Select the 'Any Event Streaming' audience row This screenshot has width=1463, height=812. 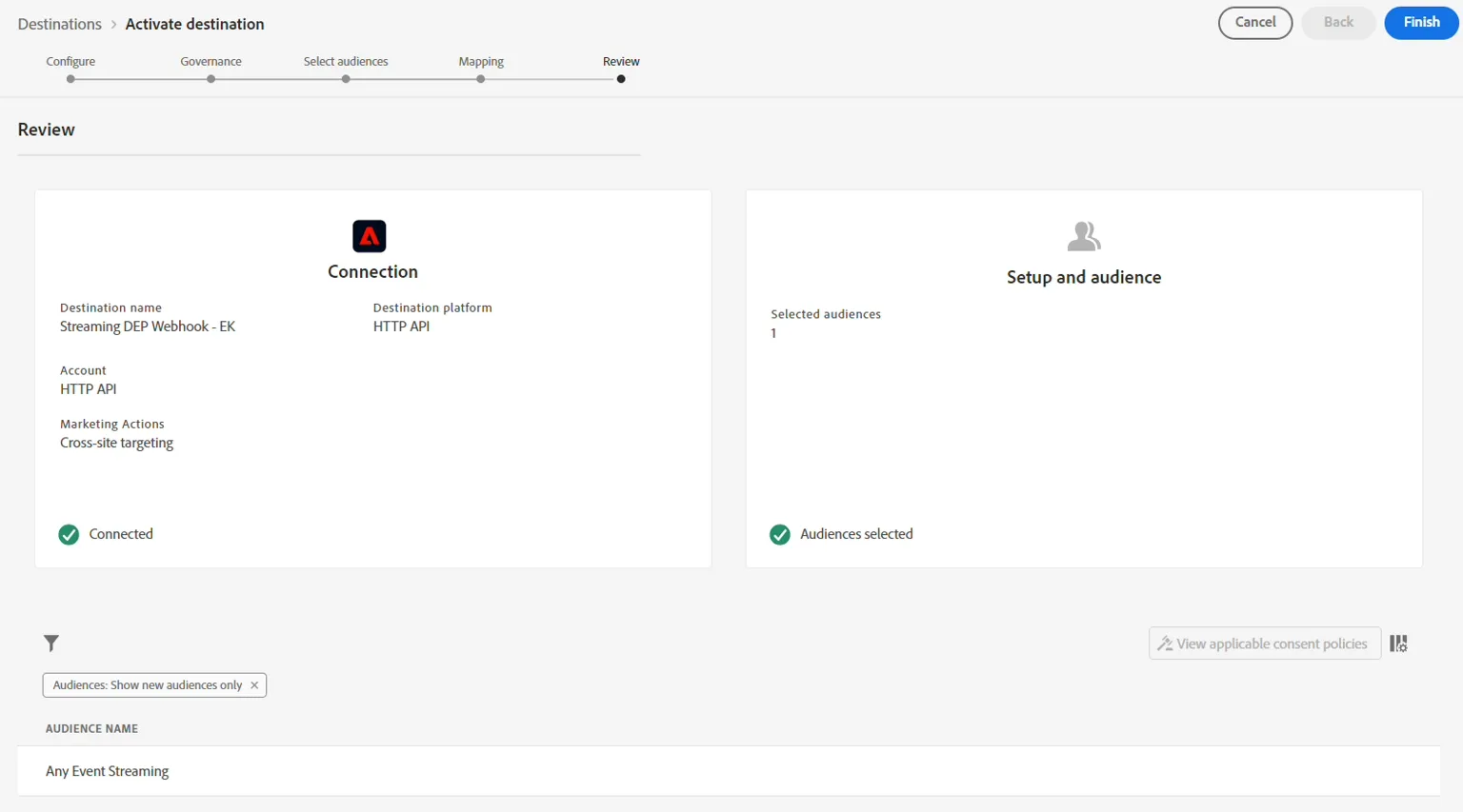click(729, 771)
